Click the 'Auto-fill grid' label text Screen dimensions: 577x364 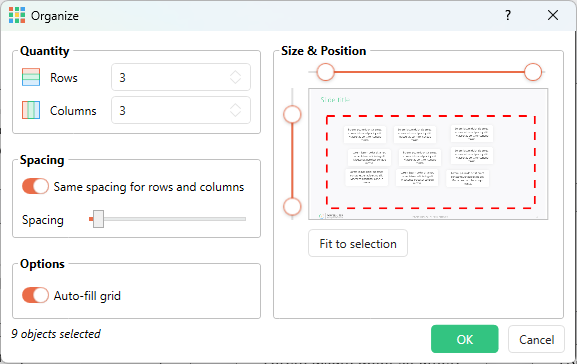pyautogui.click(x=87, y=296)
